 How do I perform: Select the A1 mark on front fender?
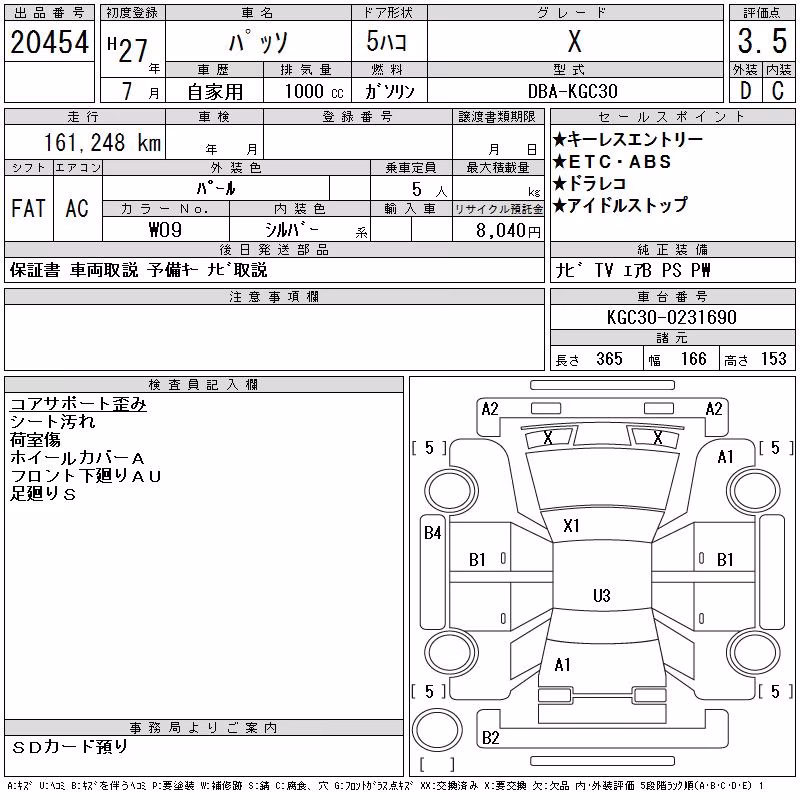[725, 457]
